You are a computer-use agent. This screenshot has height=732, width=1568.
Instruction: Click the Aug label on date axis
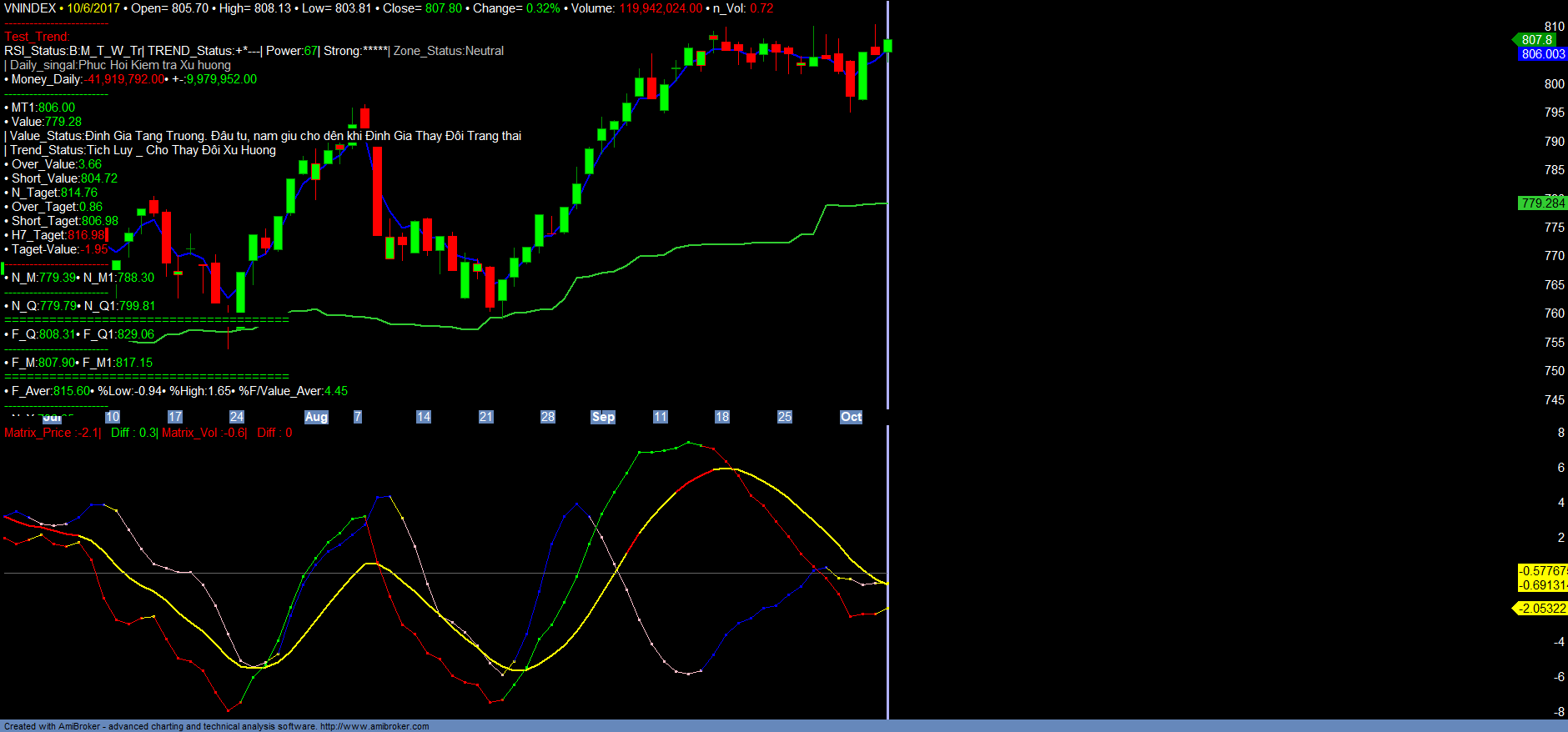316,417
